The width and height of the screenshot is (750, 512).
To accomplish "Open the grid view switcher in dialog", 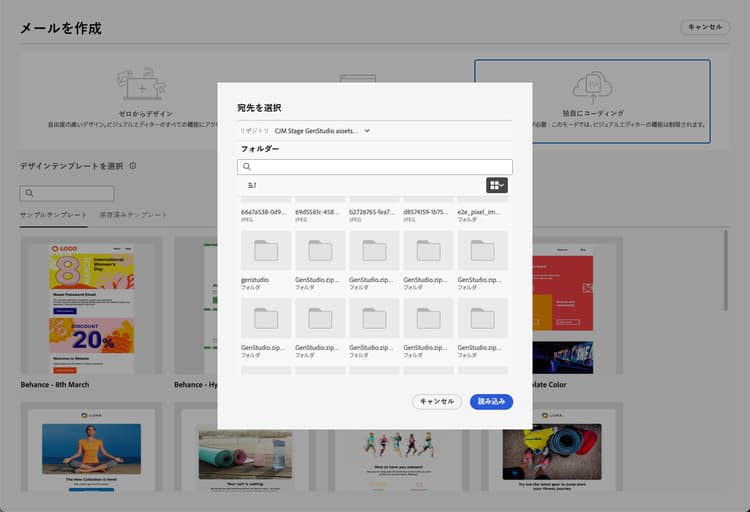I will pos(497,185).
